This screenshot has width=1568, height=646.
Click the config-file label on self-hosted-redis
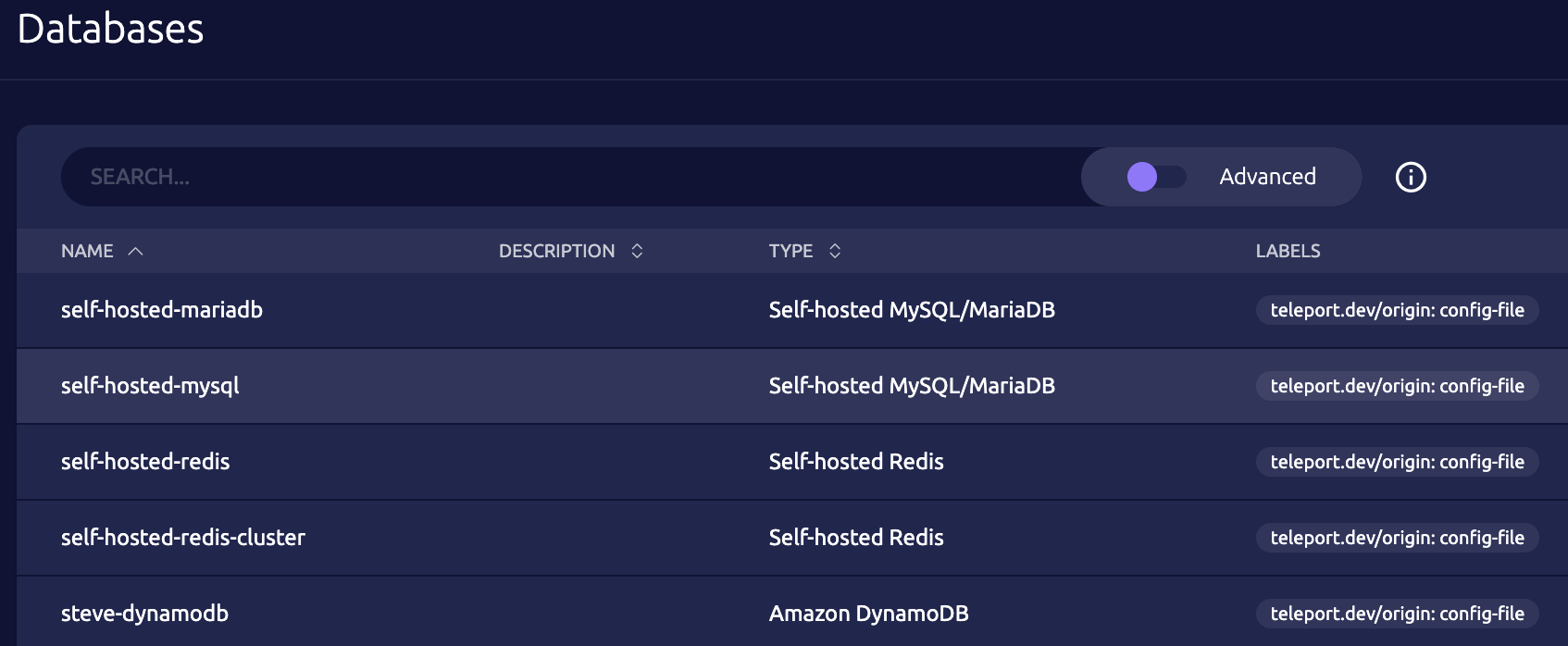click(1397, 462)
